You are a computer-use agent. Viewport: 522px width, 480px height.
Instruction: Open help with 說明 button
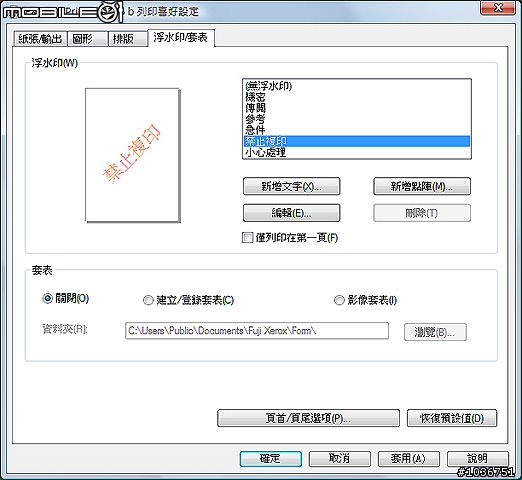[478, 459]
